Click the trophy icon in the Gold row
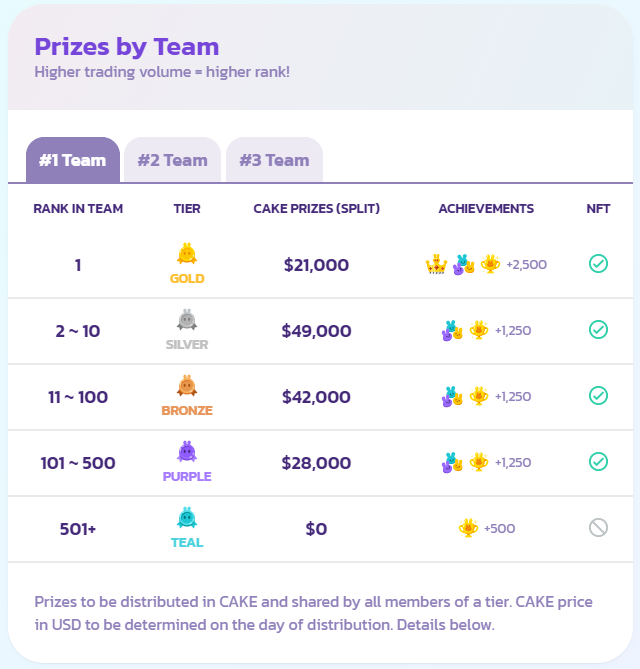The height and width of the screenshot is (669, 640). coord(490,264)
